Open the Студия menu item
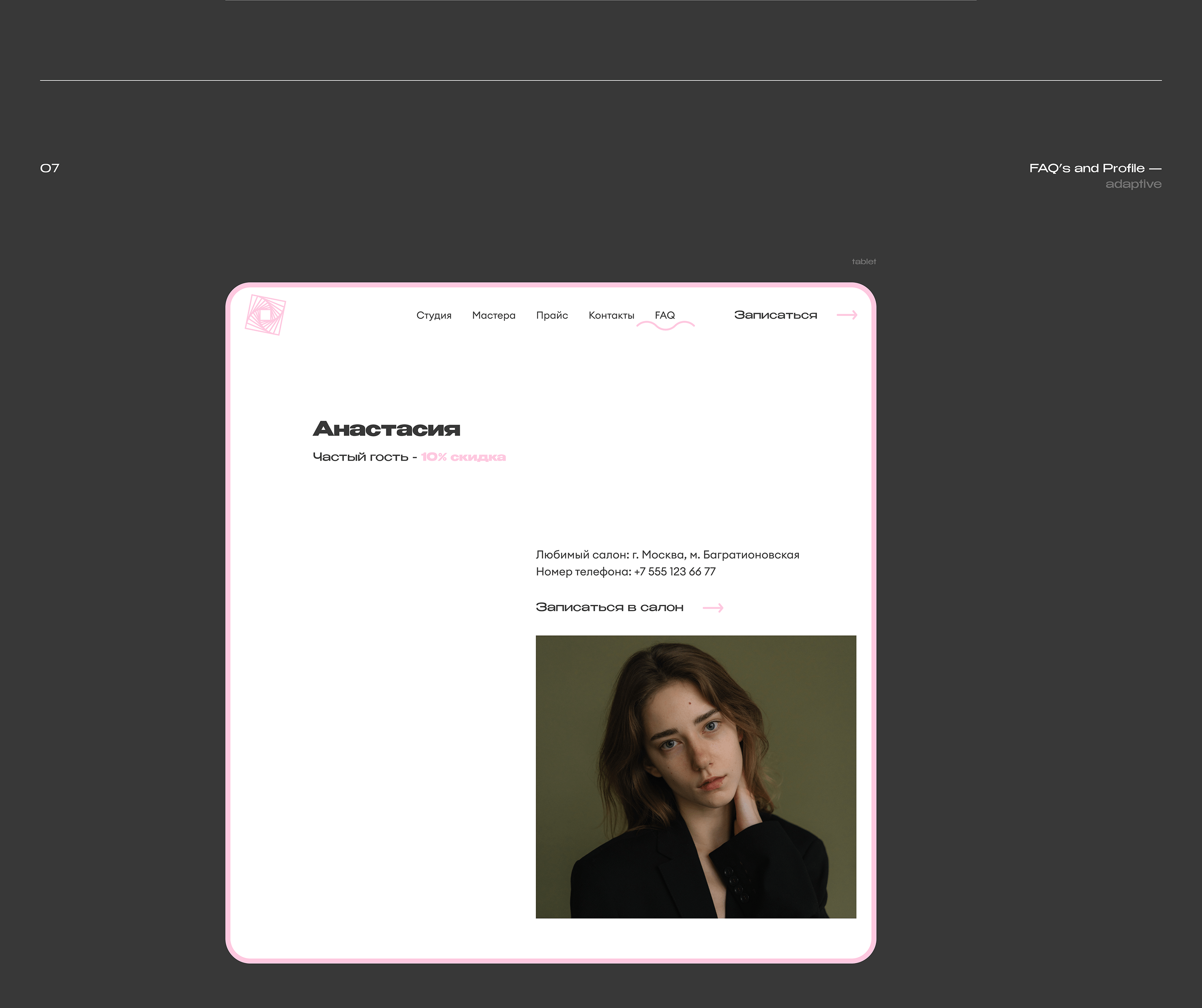 (x=433, y=316)
